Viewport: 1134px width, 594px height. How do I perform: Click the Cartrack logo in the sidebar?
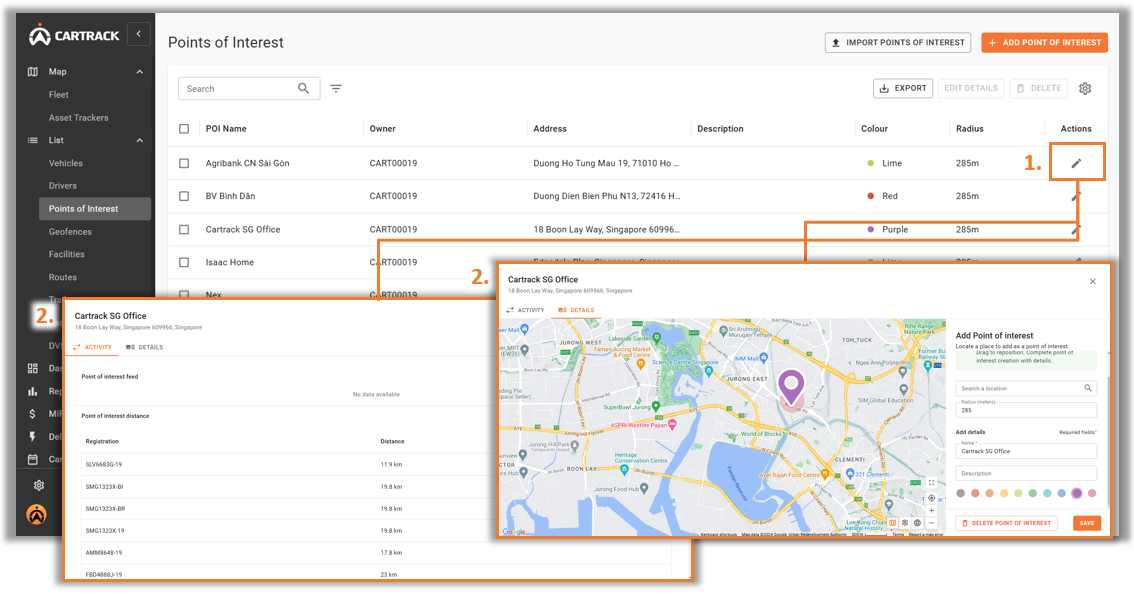[74, 35]
